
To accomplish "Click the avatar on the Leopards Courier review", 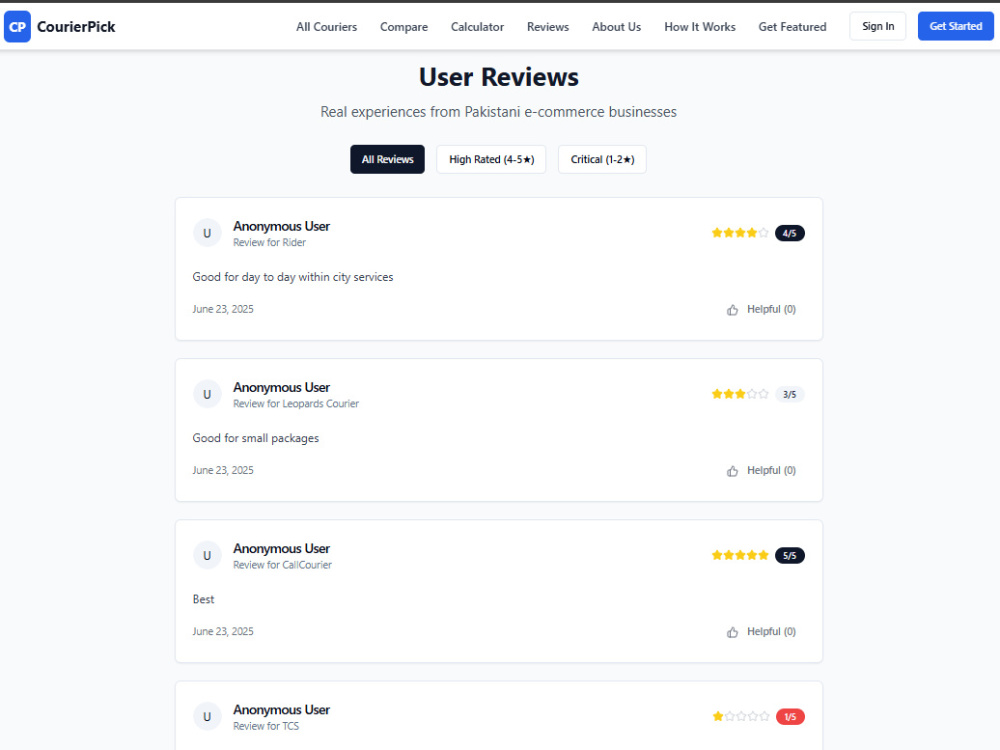I will point(207,395).
